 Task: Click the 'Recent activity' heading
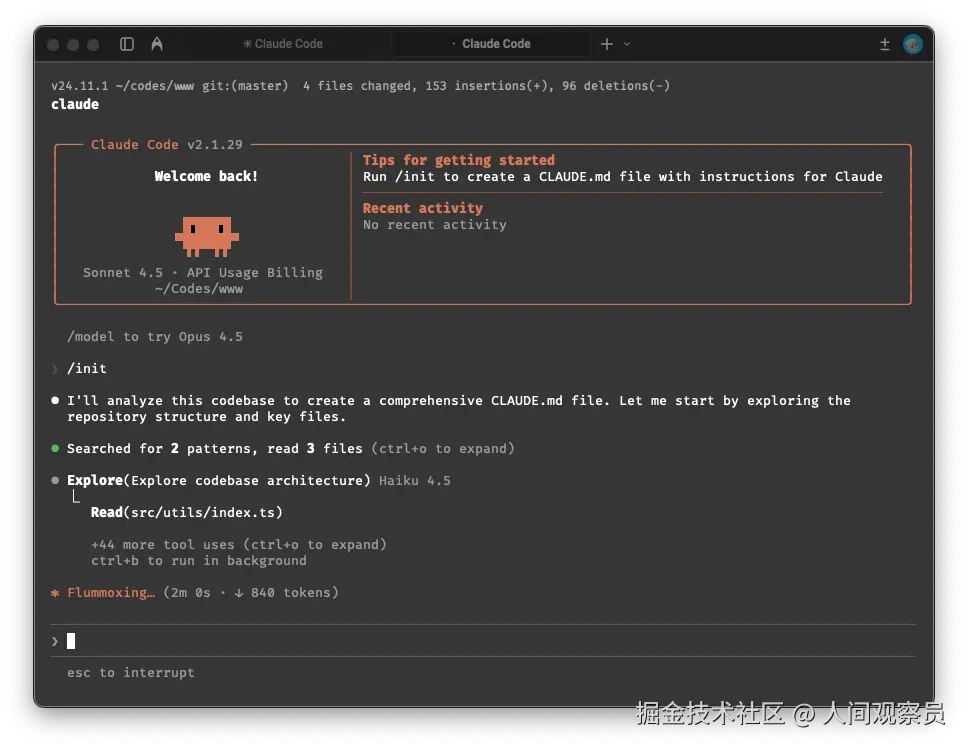[423, 208]
